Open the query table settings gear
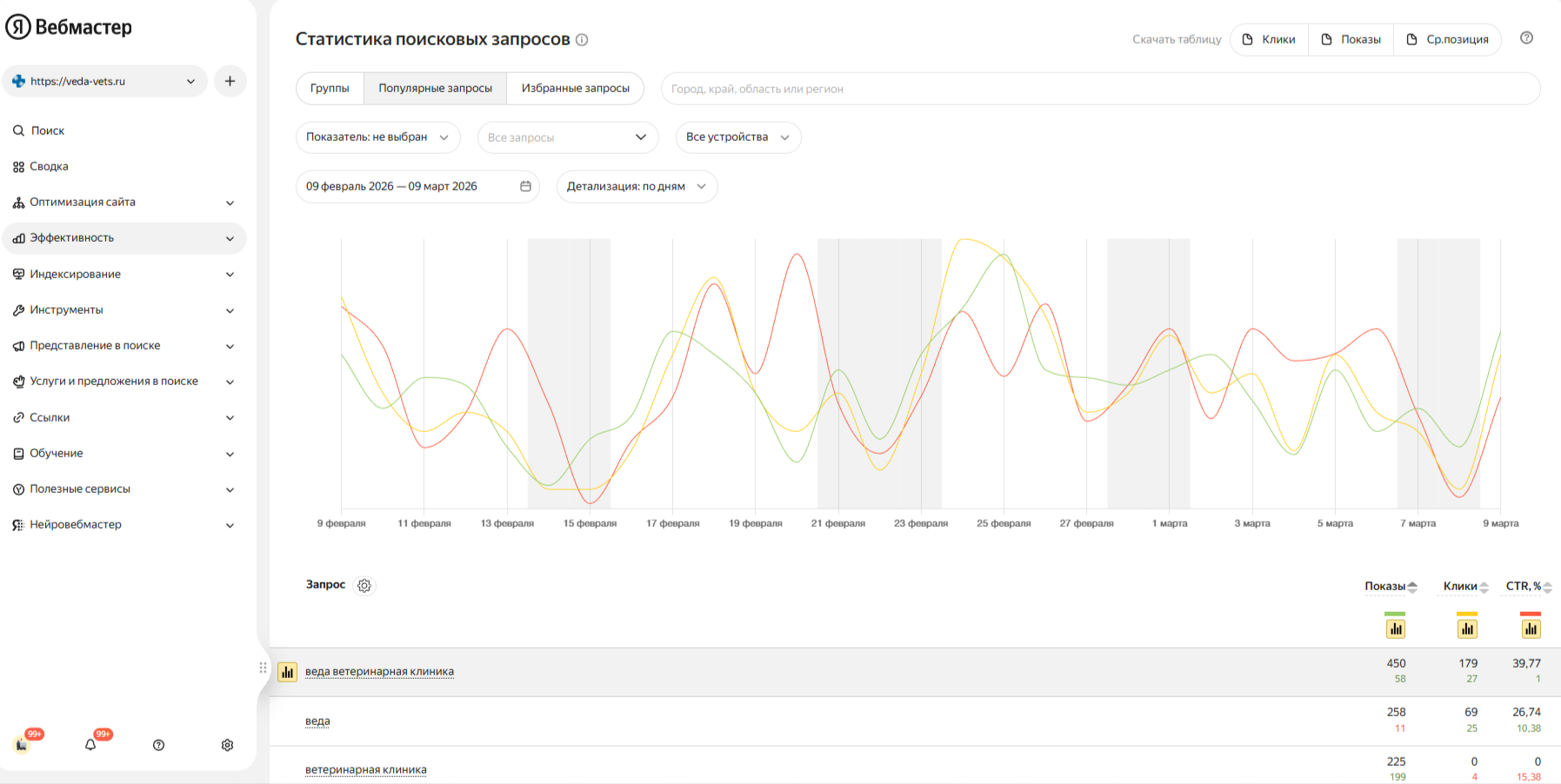The image size is (1561, 784). tap(364, 586)
